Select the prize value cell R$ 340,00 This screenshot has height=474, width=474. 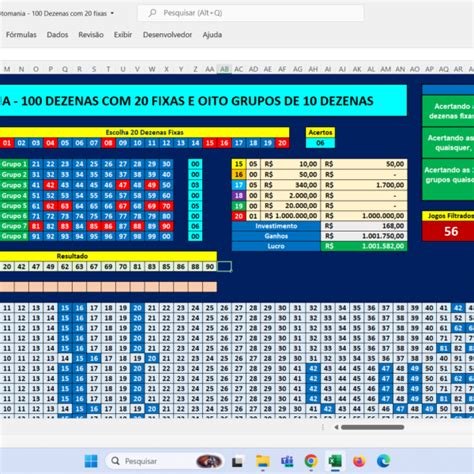290,185
